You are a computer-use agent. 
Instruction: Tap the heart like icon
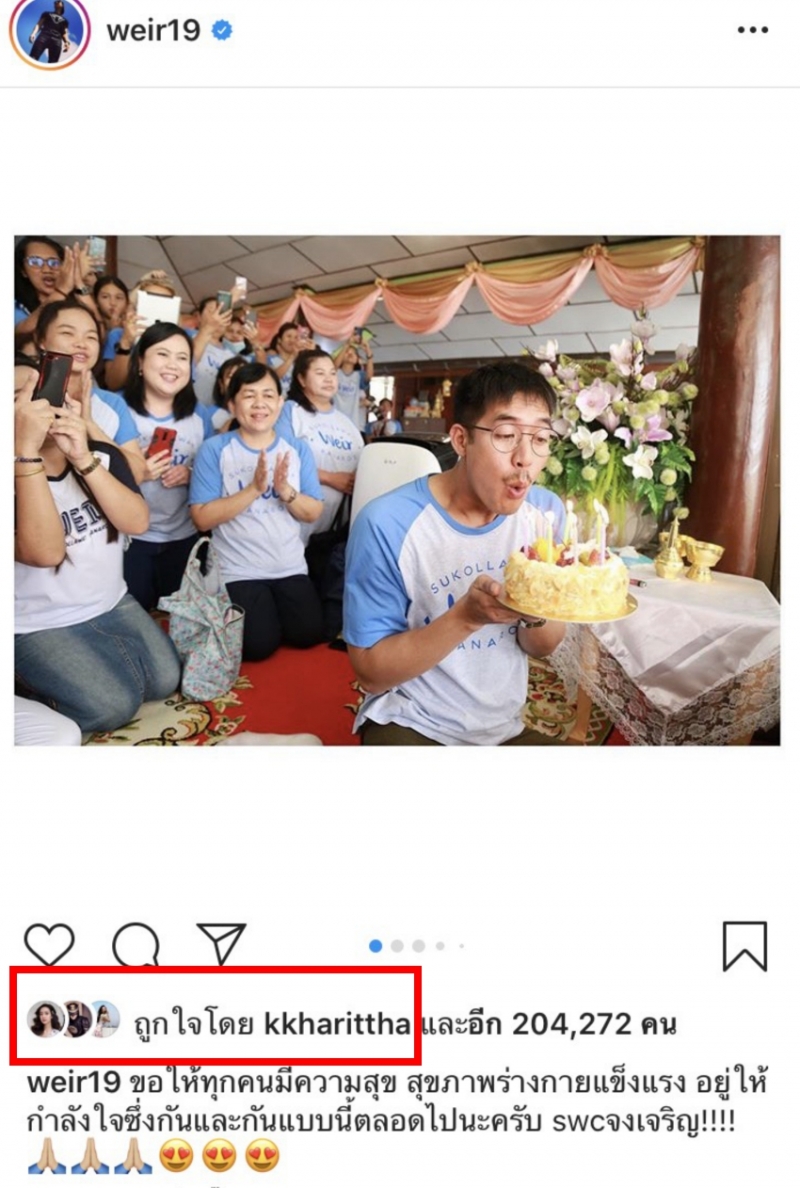tap(49, 945)
